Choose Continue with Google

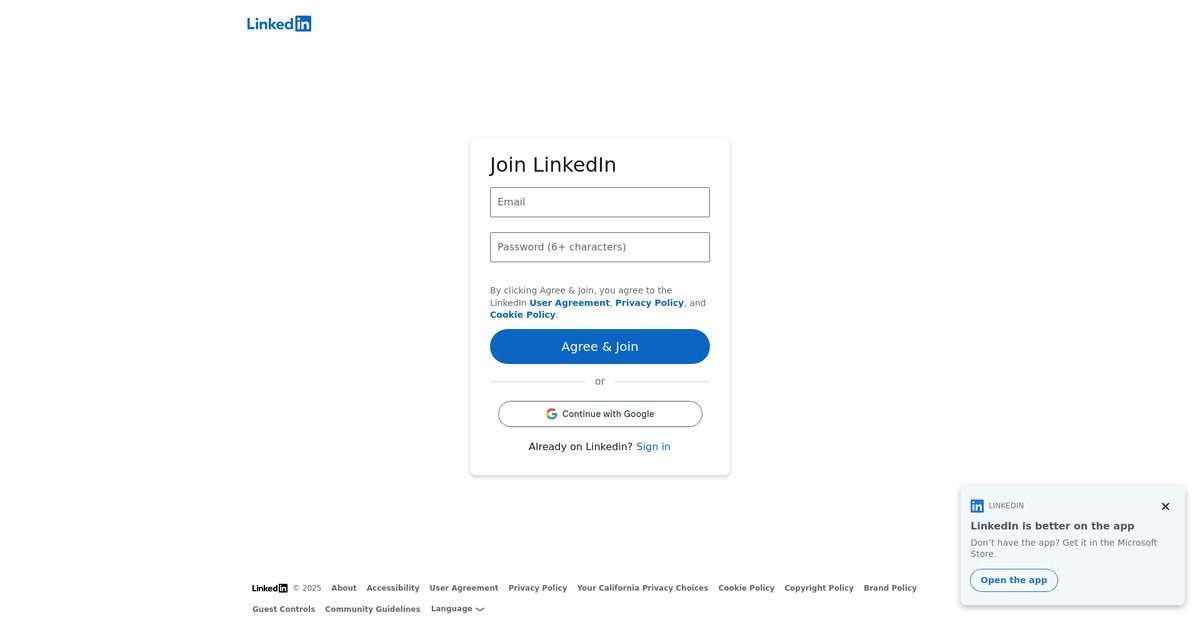click(600, 414)
